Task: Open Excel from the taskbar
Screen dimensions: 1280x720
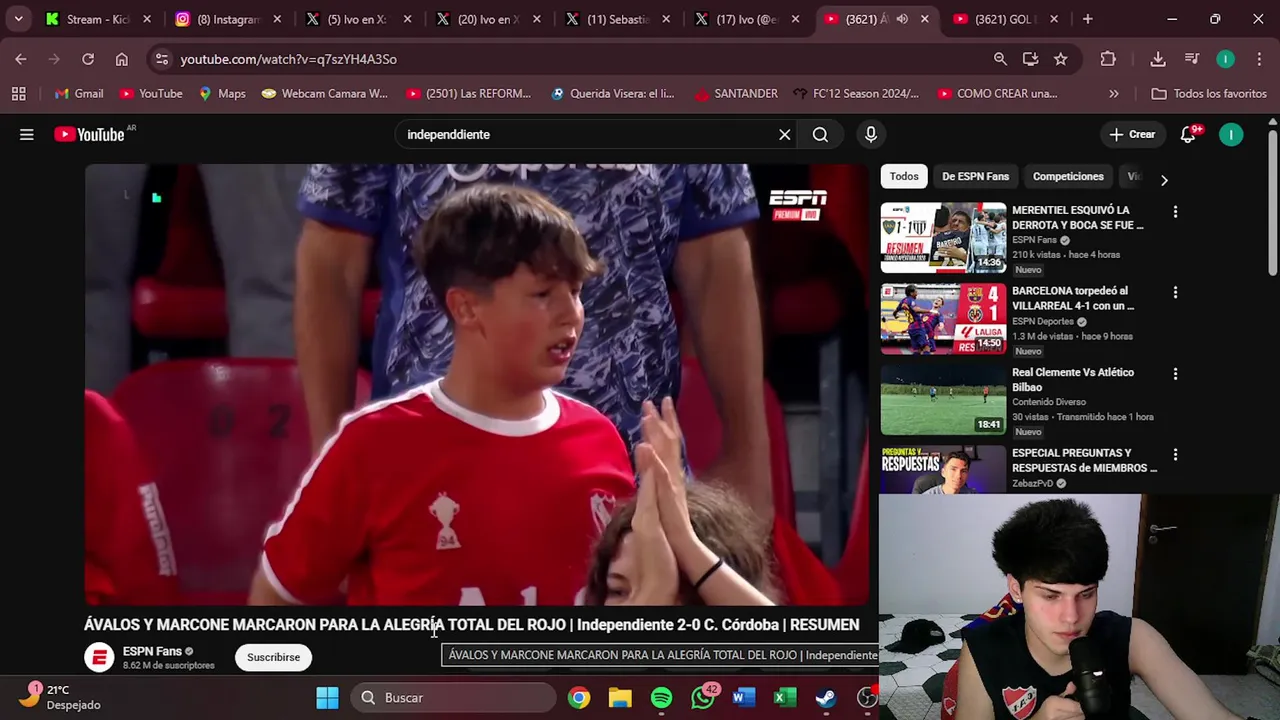Action: coord(785,697)
